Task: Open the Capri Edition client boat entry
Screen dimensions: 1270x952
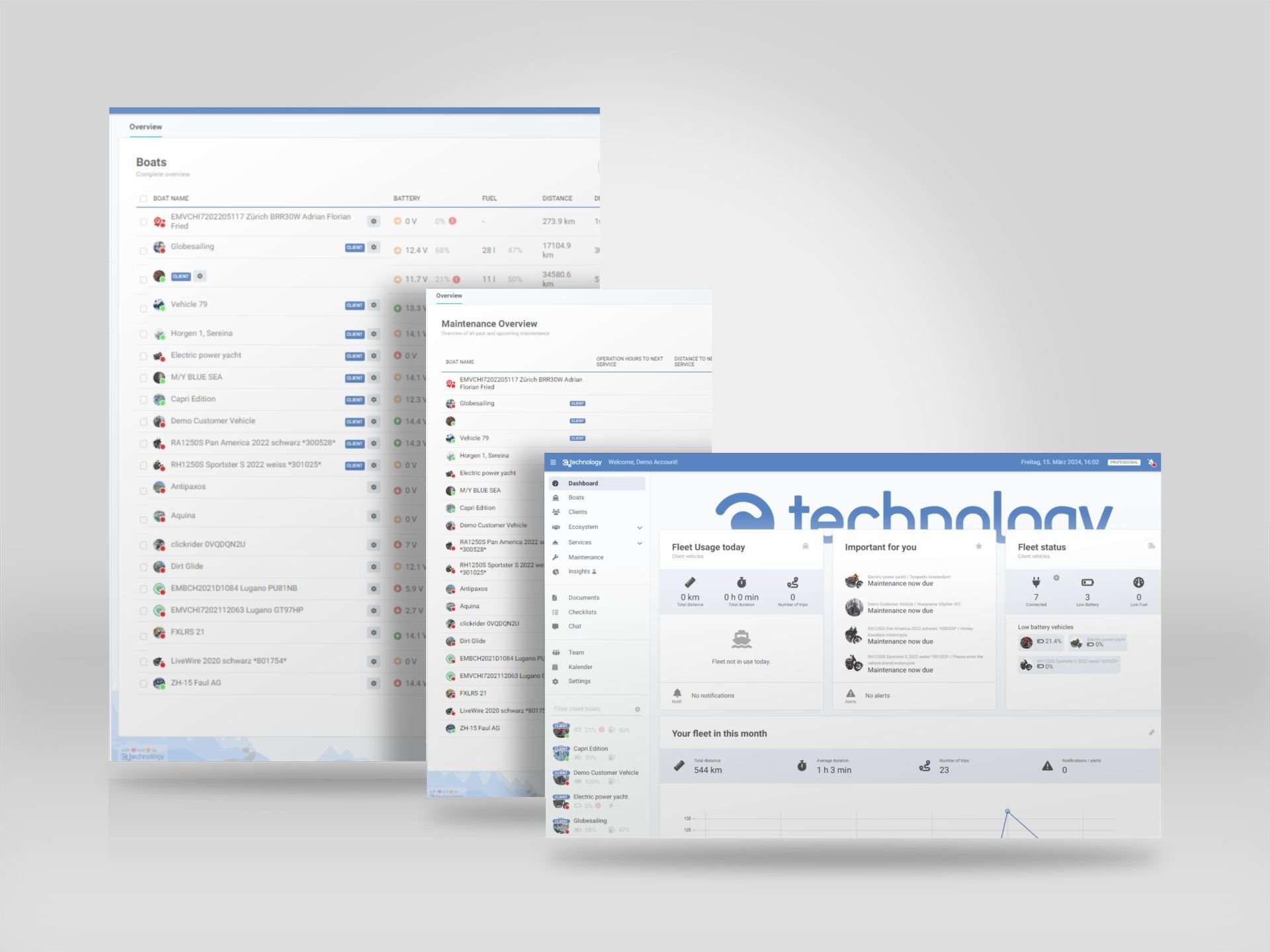Action: [590, 749]
